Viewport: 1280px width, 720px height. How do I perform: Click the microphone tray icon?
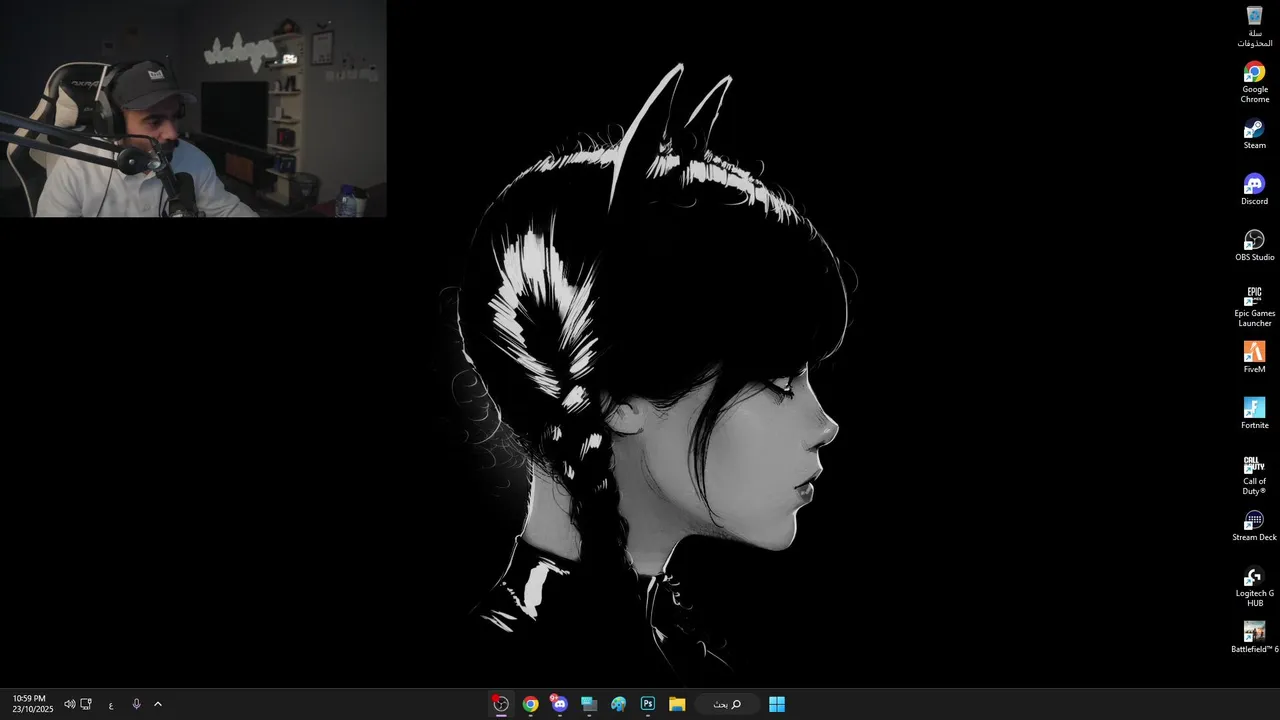pyautogui.click(x=136, y=704)
